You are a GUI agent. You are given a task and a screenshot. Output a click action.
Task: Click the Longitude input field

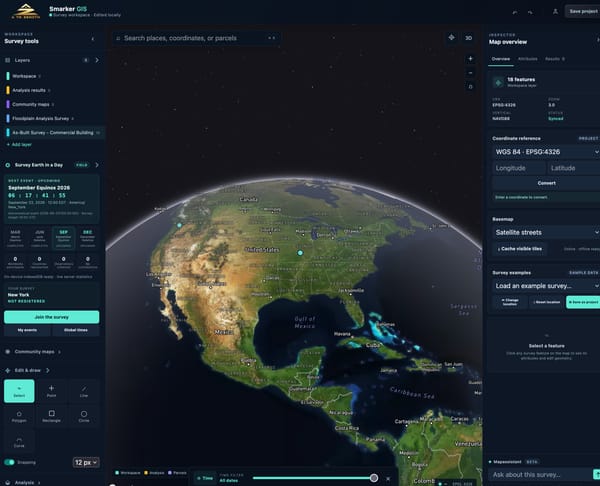519,168
